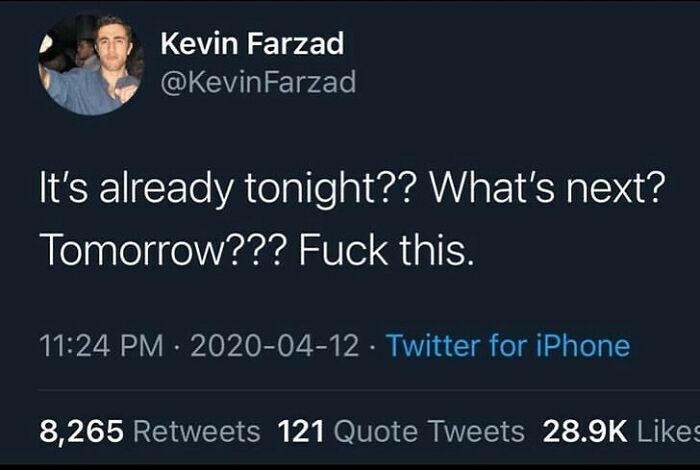
Task: Click the Twitter for iPhone source link
Action: pyautogui.click(x=508, y=345)
